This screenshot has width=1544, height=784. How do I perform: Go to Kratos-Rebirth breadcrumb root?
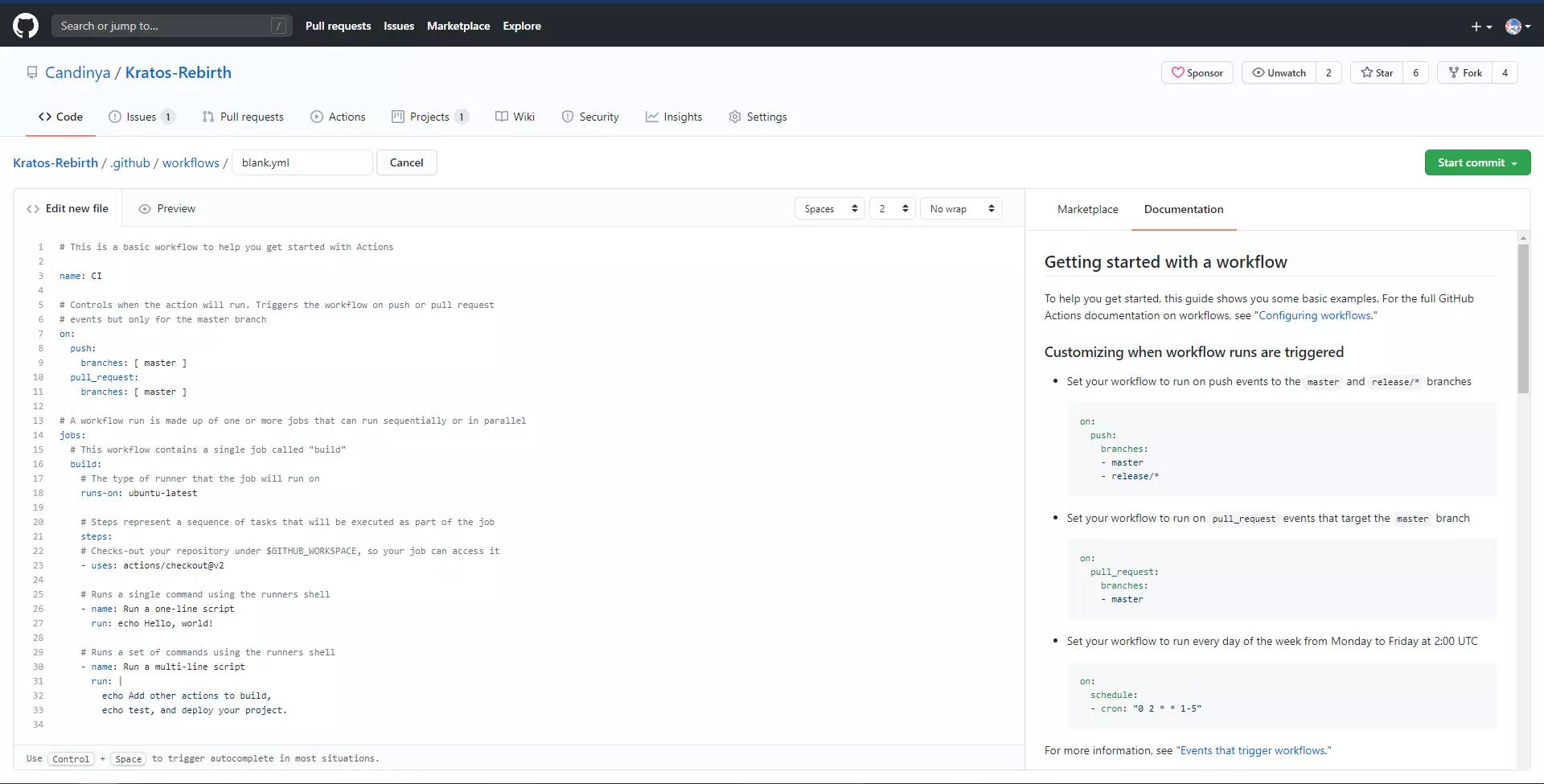(55, 162)
